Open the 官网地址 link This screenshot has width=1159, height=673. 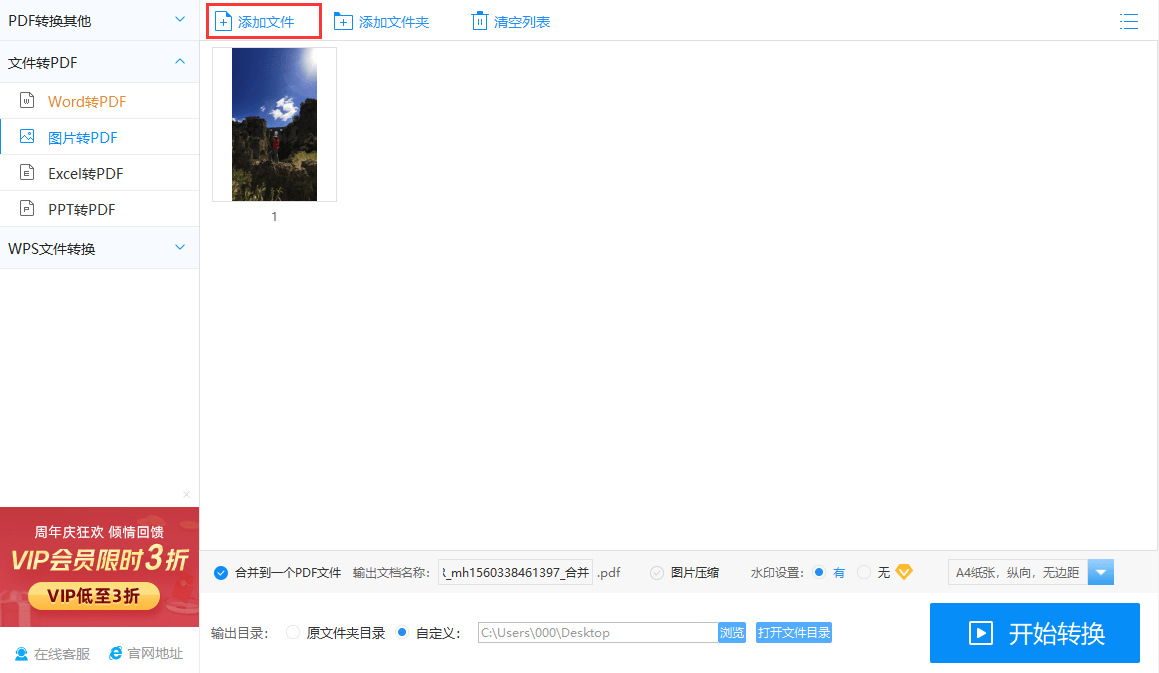point(146,653)
